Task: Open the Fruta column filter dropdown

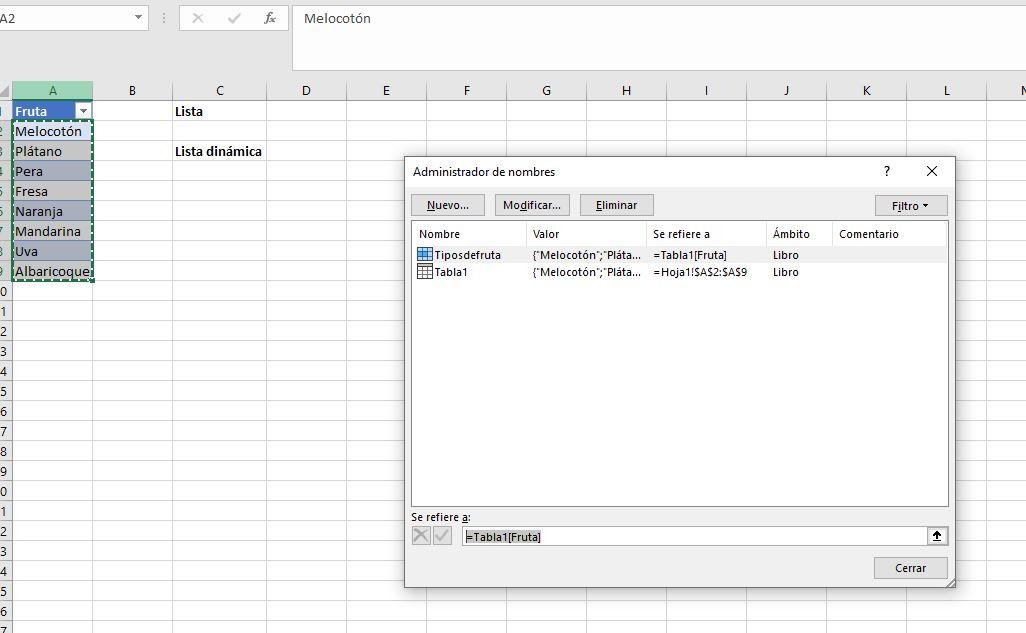Action: coord(83,111)
